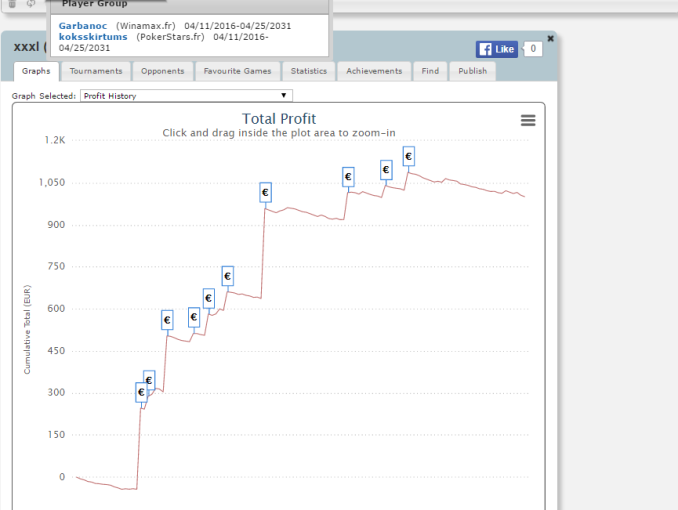Click the Publish tab

tap(472, 71)
